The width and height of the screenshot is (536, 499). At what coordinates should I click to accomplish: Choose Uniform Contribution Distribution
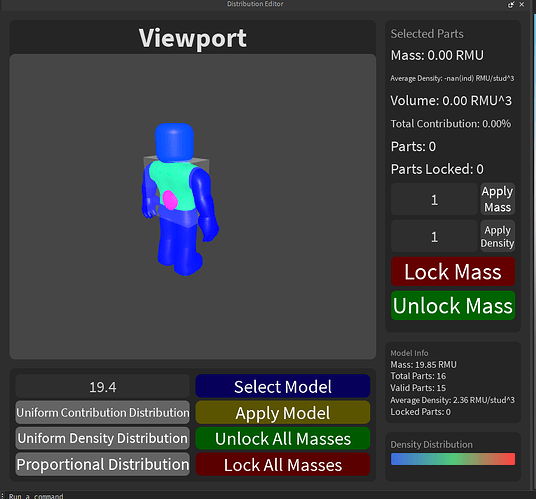tap(103, 413)
